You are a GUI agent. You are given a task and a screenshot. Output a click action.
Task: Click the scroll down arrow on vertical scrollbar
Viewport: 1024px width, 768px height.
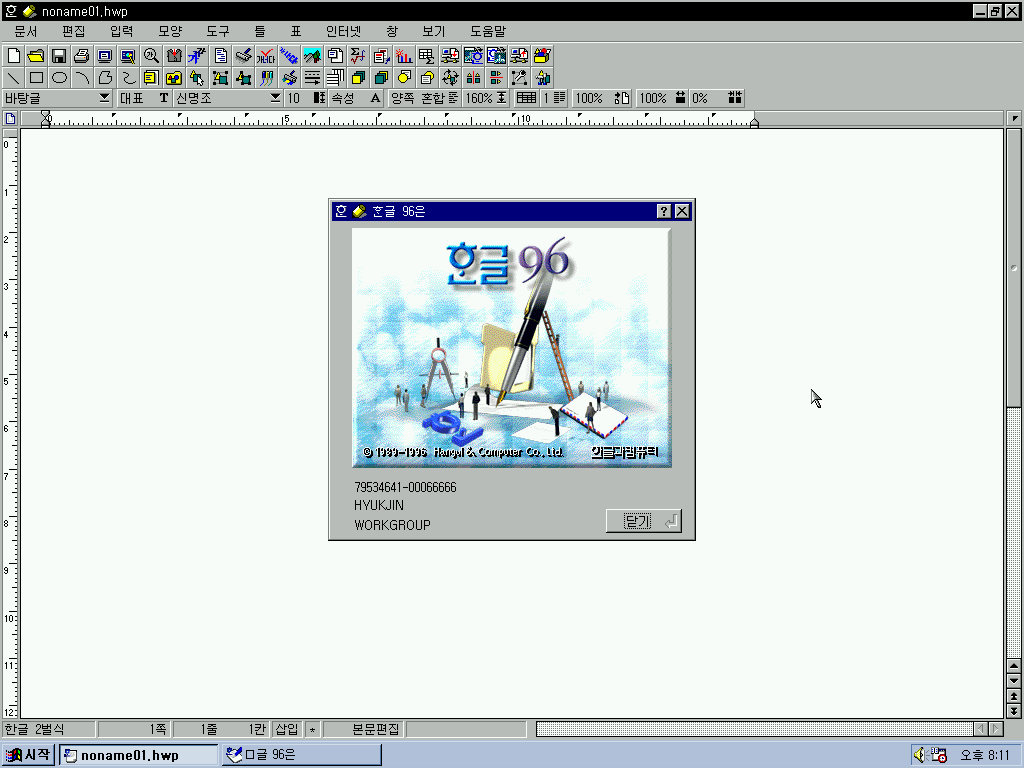[x=1014, y=681]
